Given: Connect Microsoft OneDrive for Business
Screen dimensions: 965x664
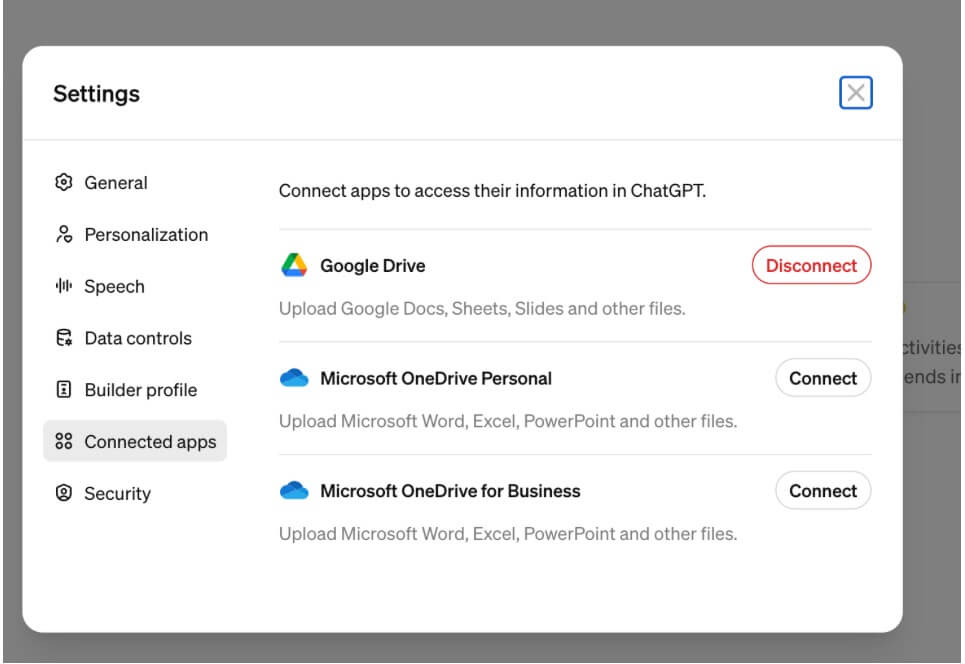Looking at the screenshot, I should point(823,490).
